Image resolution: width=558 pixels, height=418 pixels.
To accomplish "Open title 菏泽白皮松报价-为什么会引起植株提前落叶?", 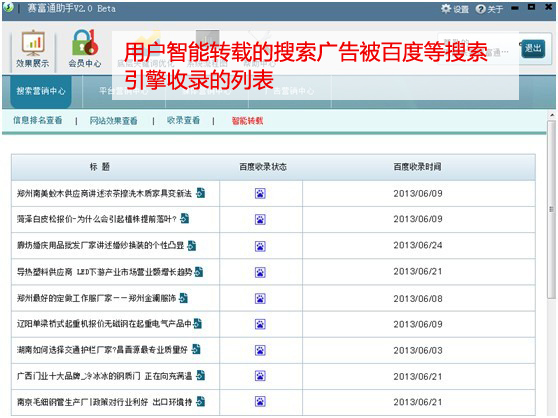I will [96, 219].
